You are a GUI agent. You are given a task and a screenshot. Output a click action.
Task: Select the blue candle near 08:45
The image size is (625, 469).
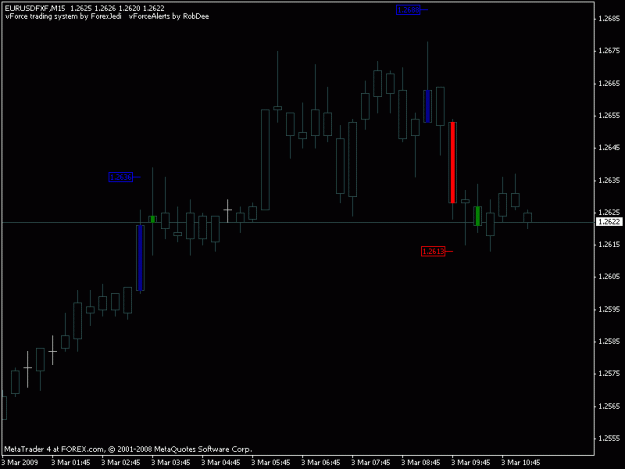(x=428, y=106)
